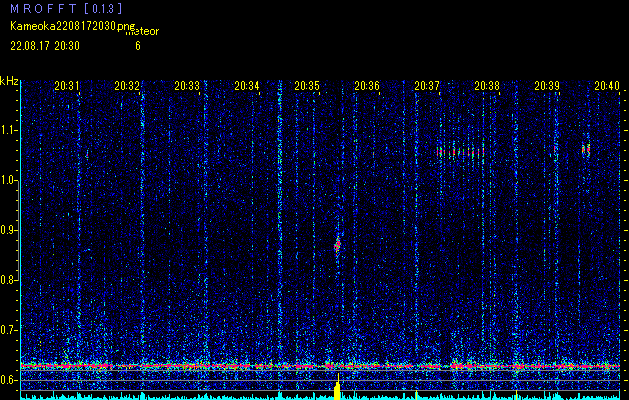Click the 20:35 time label
This screenshot has height=400, width=629.
point(307,85)
